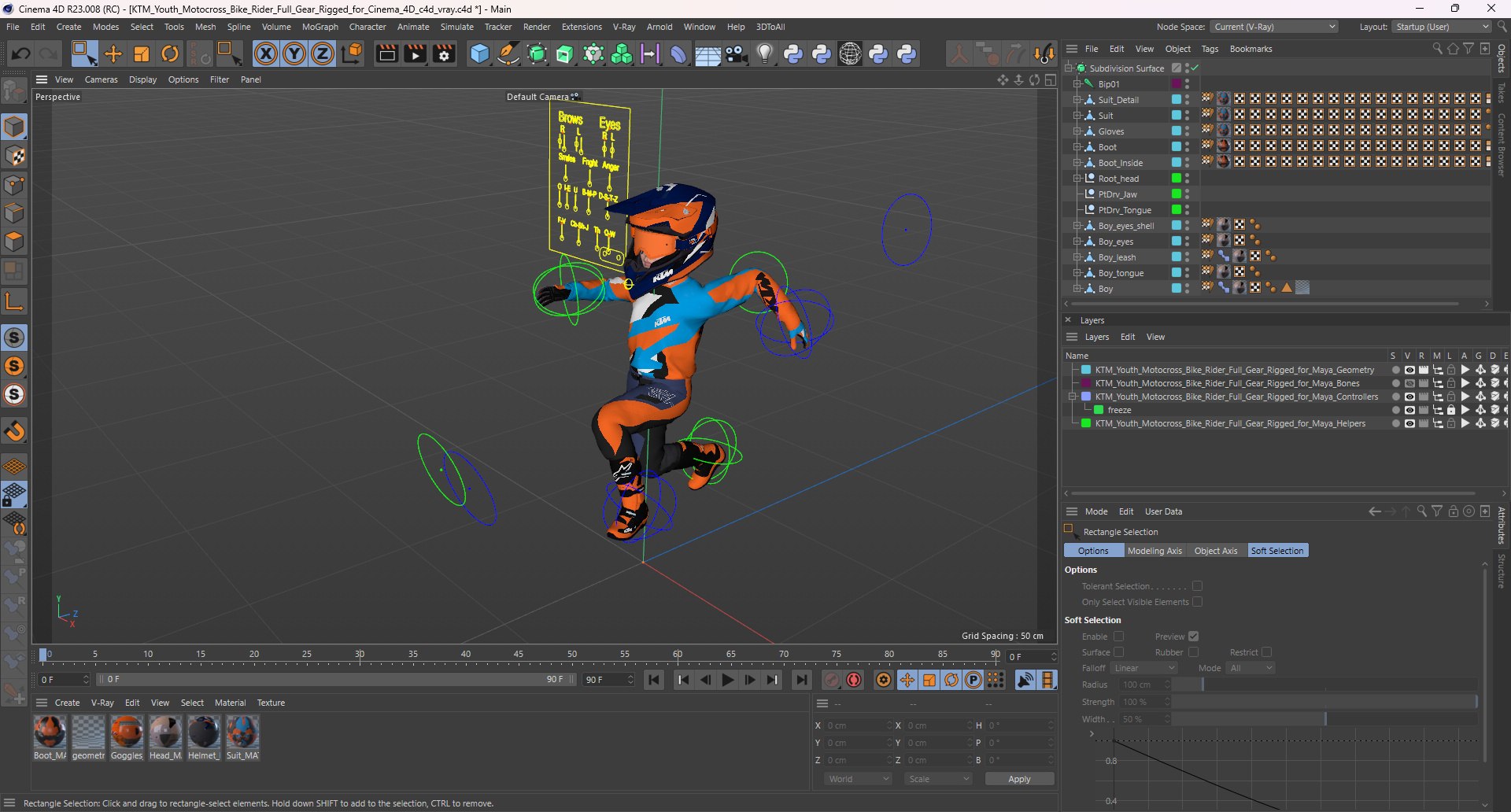
Task: Open the Character menu
Action: pyautogui.click(x=368, y=27)
